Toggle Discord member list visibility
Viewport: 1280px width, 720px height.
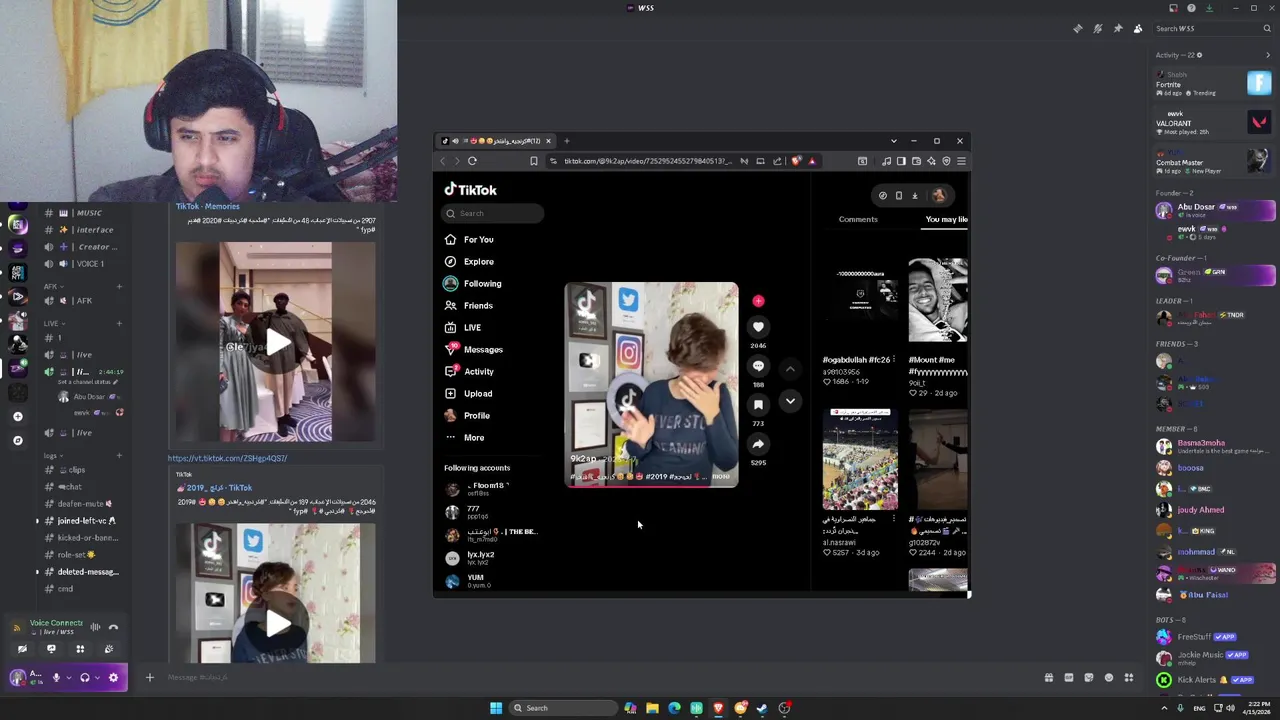pos(1138,29)
